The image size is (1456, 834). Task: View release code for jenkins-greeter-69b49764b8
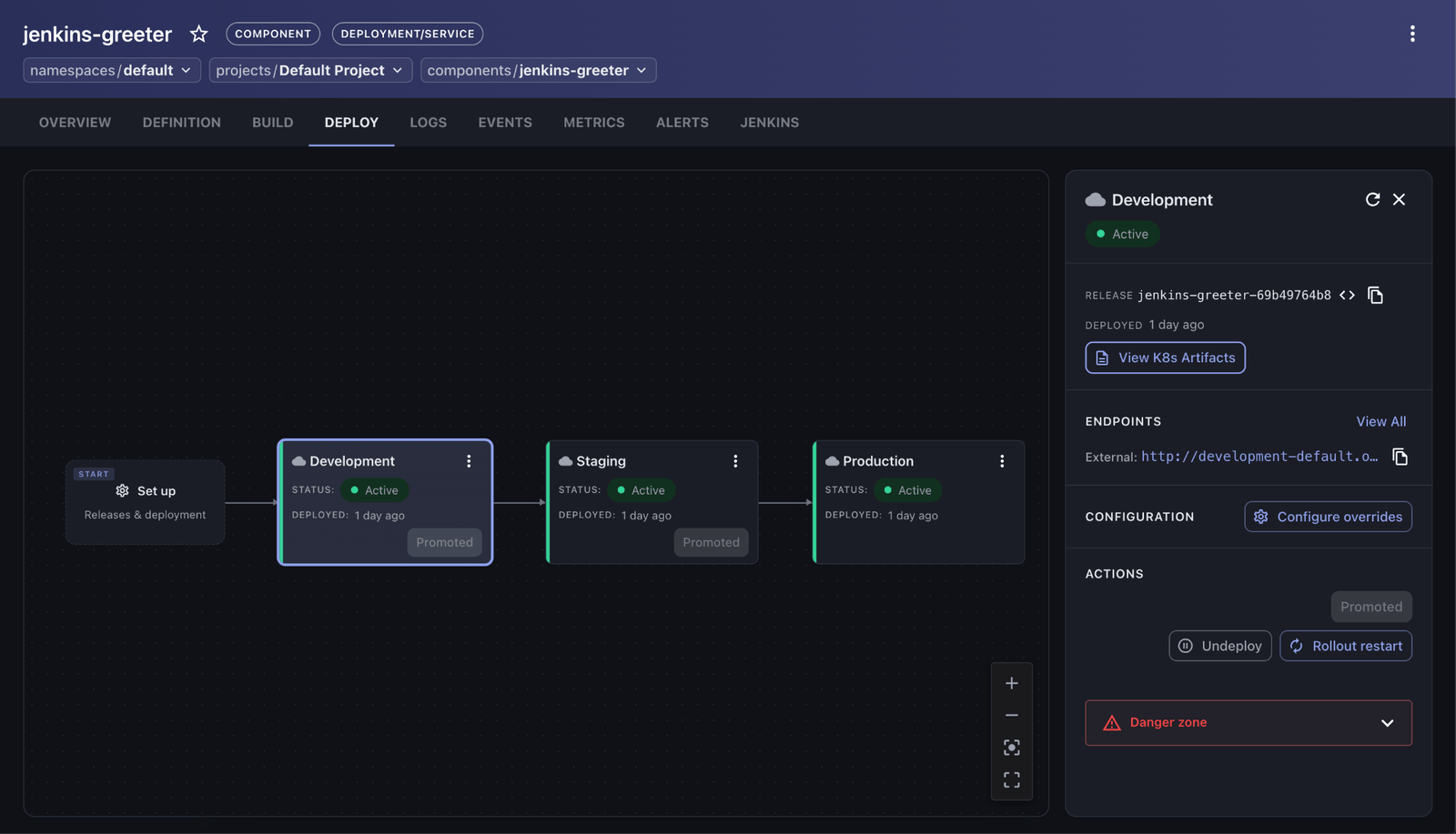1347,295
